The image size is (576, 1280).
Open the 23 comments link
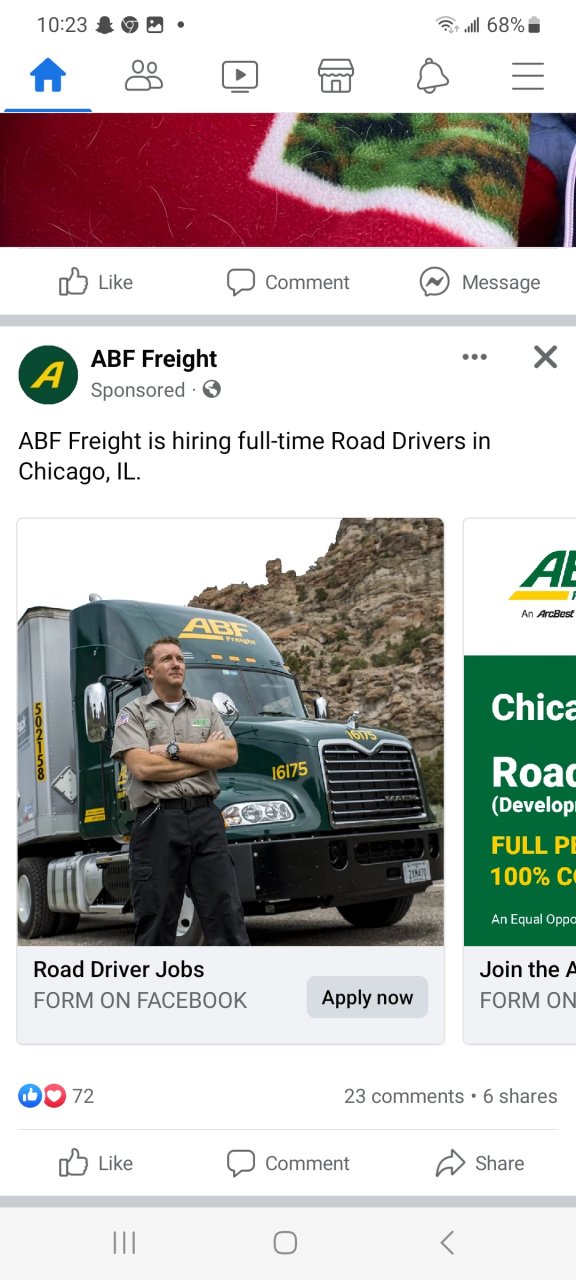pos(404,1096)
